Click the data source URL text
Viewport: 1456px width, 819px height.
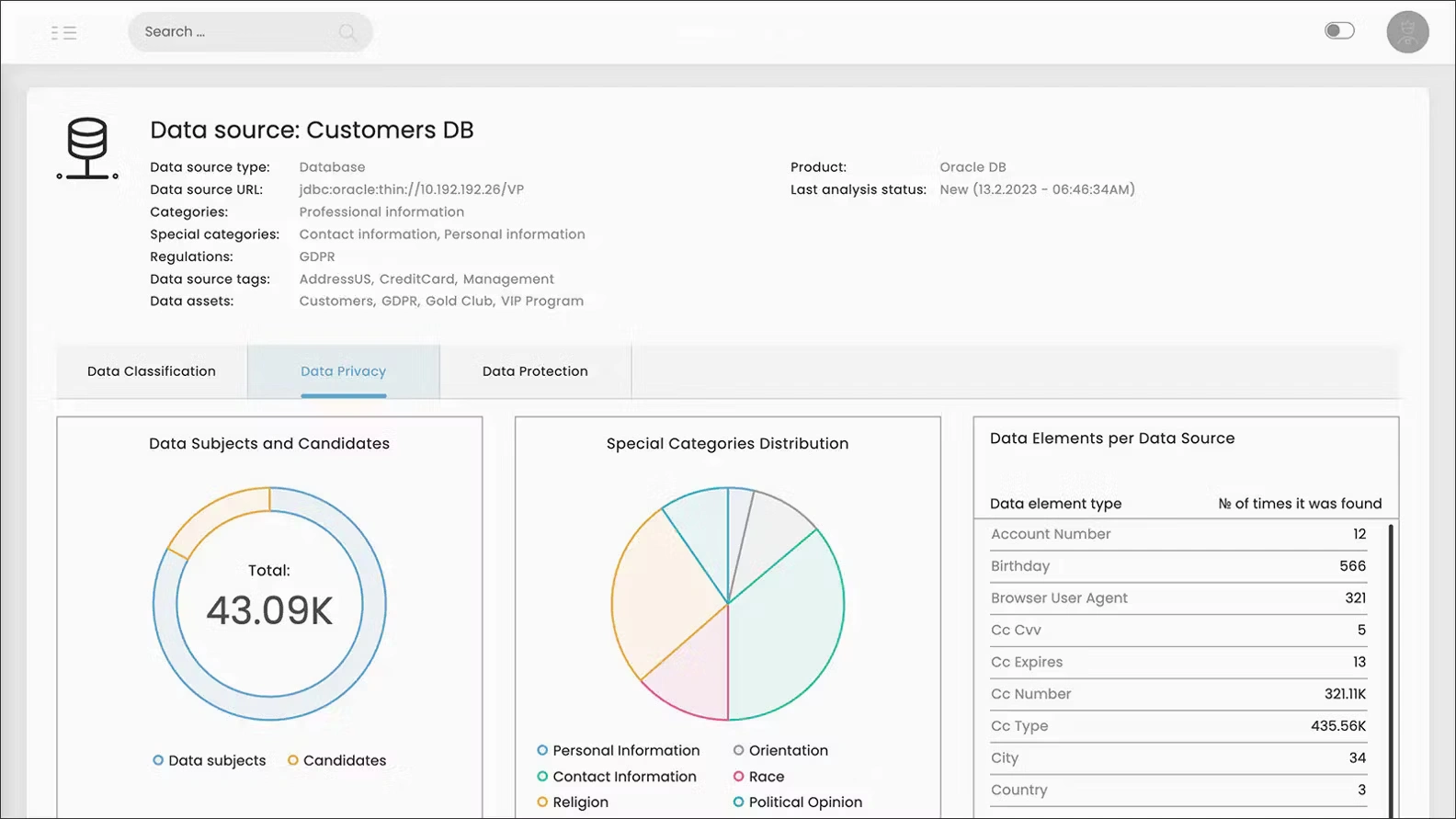click(411, 189)
